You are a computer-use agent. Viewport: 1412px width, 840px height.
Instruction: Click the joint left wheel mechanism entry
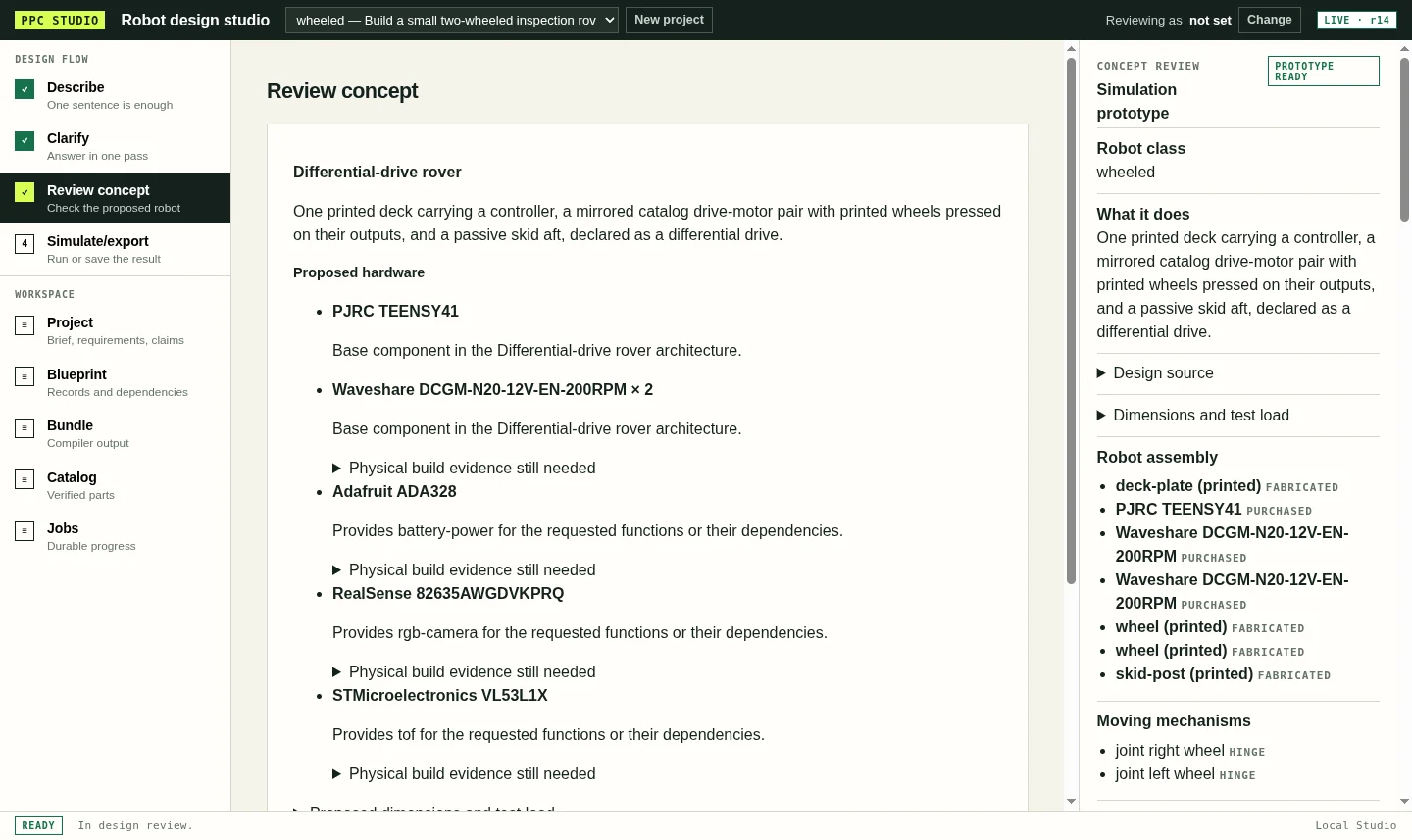click(x=1185, y=774)
